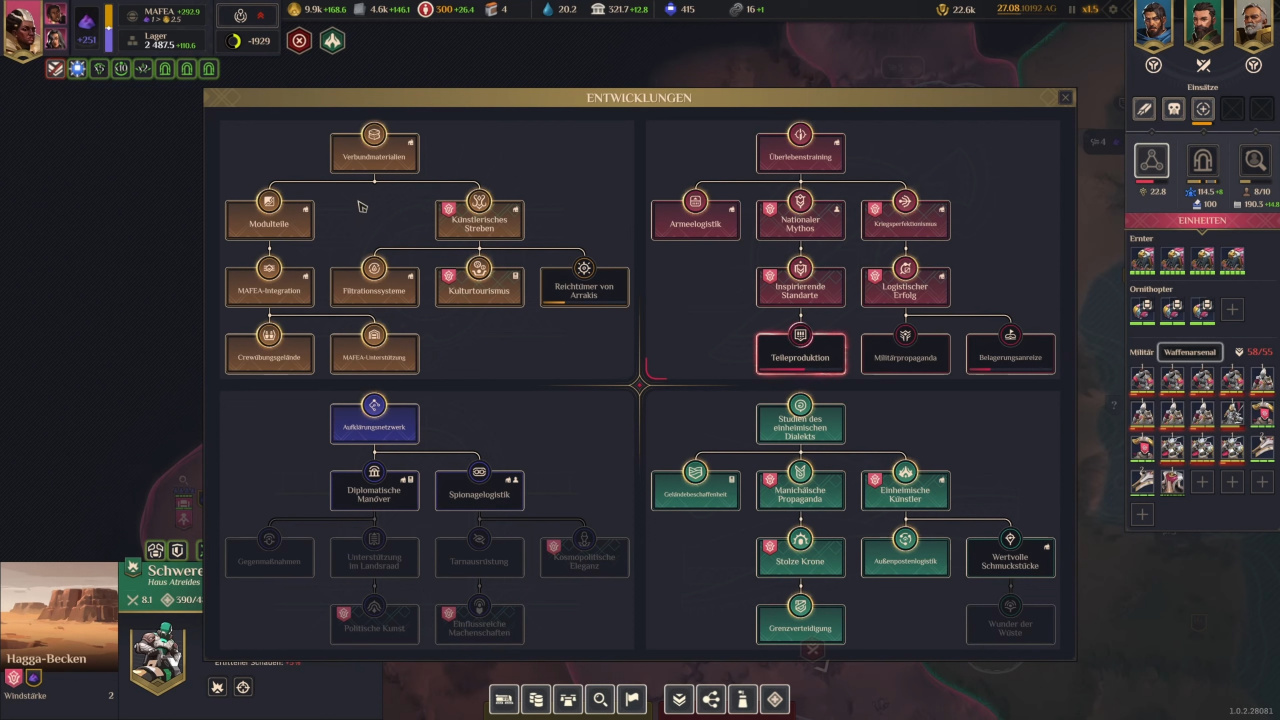Click the Kriegsperfektionismus node

[x=905, y=220]
